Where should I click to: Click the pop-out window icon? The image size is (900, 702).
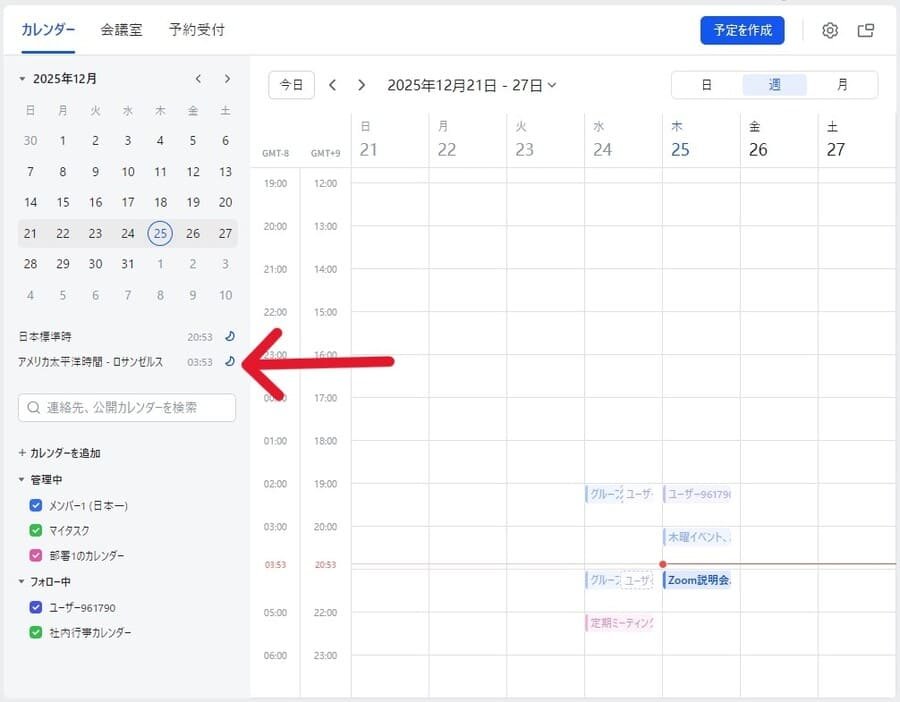866,30
